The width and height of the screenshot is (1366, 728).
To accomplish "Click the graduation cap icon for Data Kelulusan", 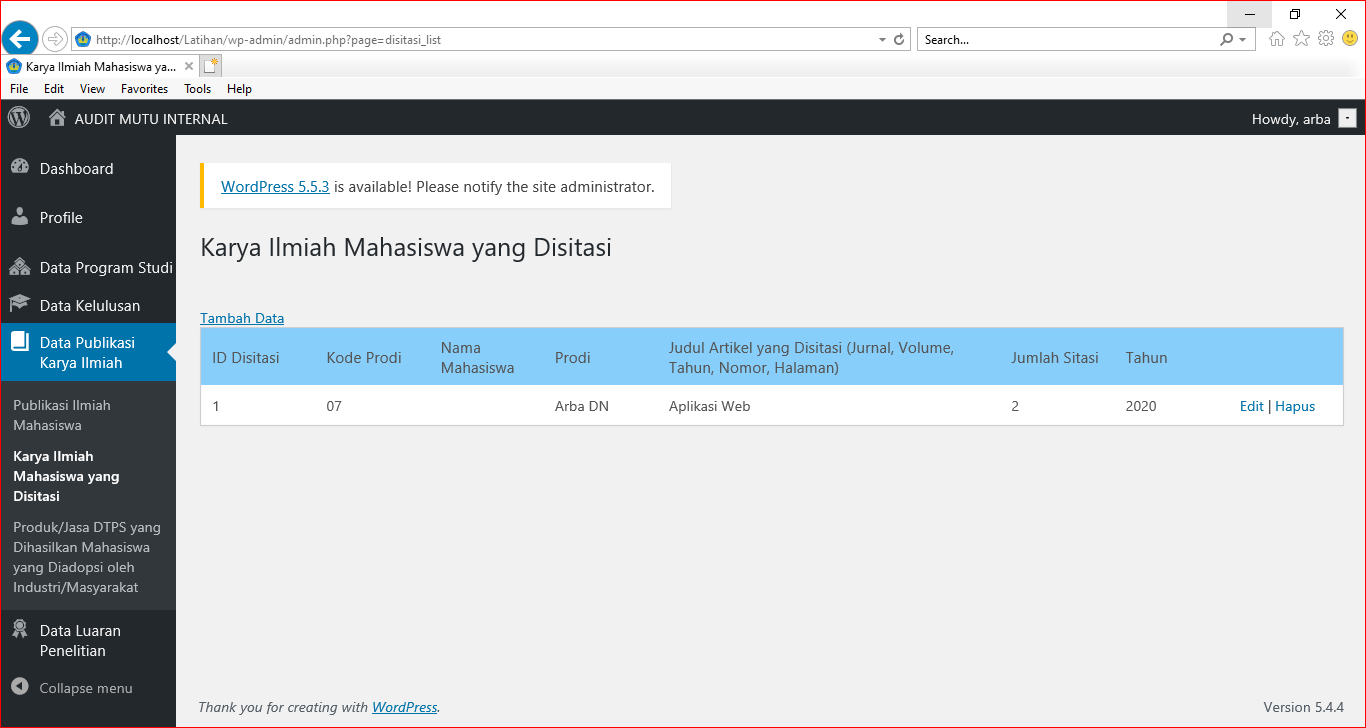I will [21, 304].
